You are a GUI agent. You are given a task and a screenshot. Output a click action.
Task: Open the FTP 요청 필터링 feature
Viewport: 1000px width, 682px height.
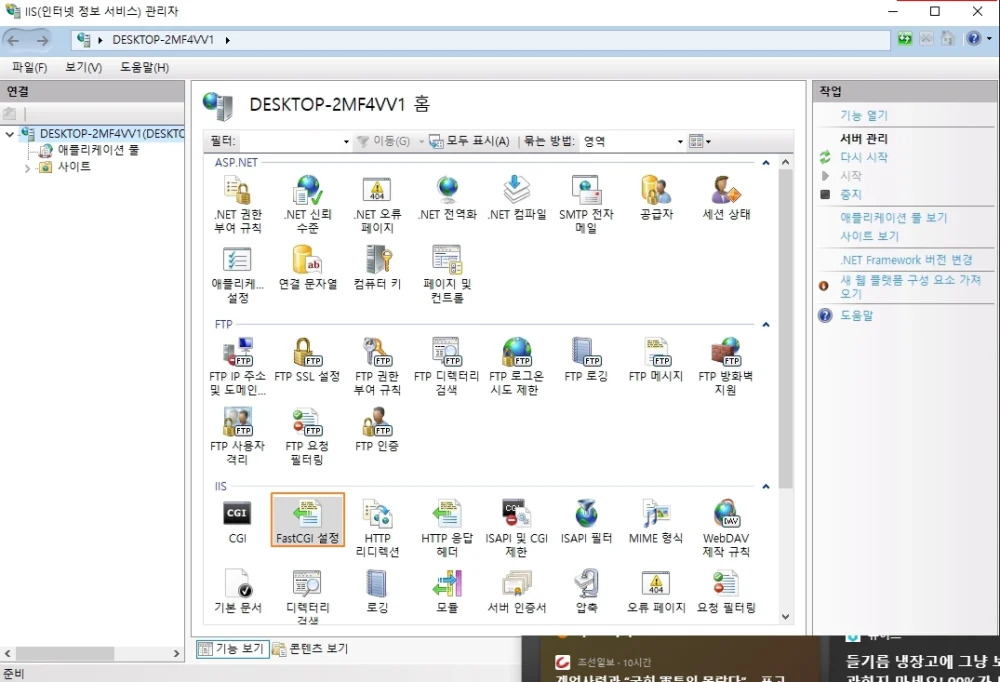pyautogui.click(x=307, y=436)
